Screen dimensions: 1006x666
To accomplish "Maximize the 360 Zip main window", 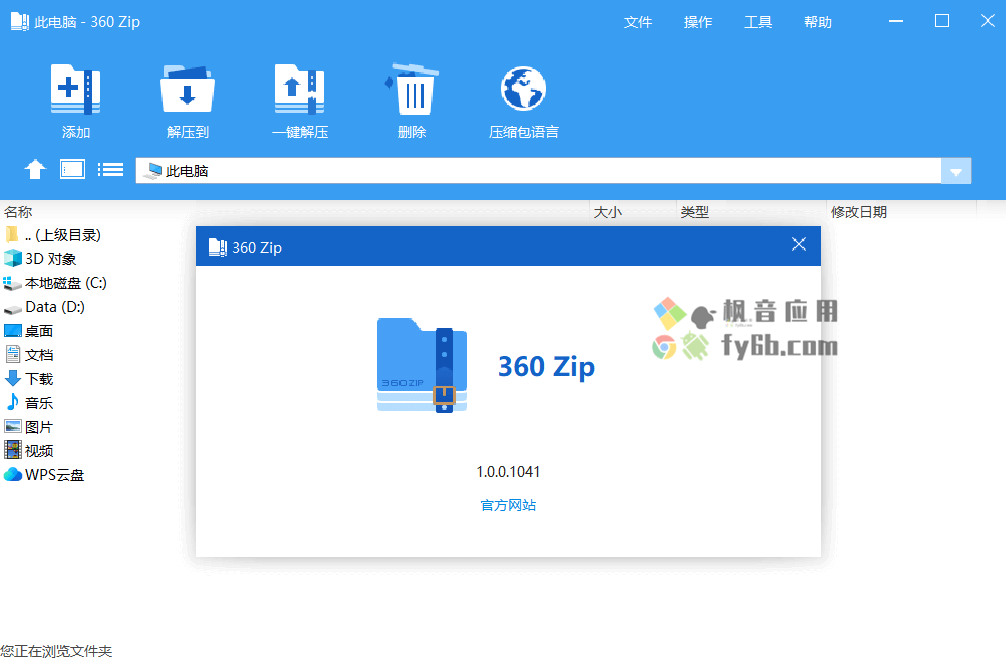I will 942,21.
